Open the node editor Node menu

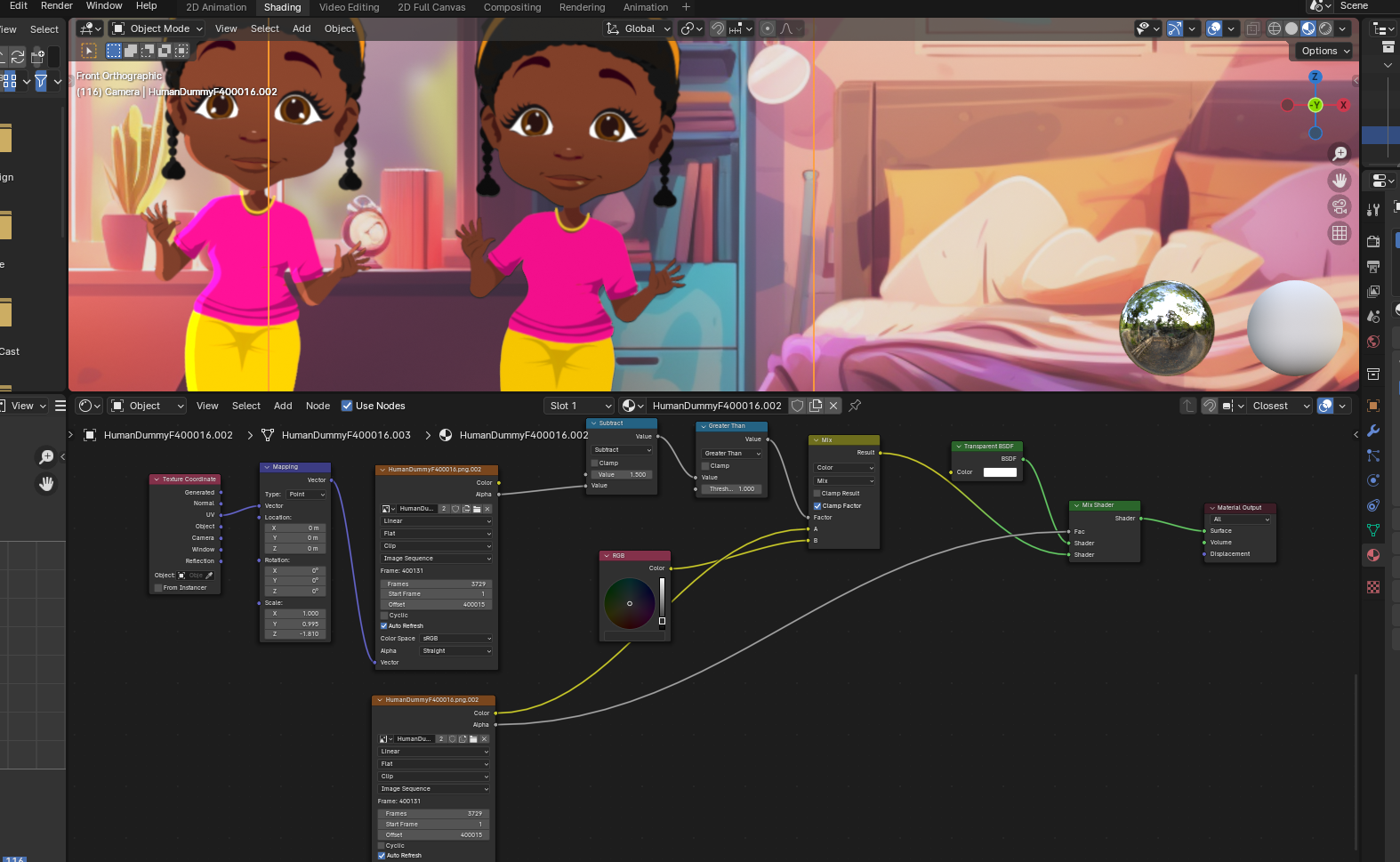(318, 406)
